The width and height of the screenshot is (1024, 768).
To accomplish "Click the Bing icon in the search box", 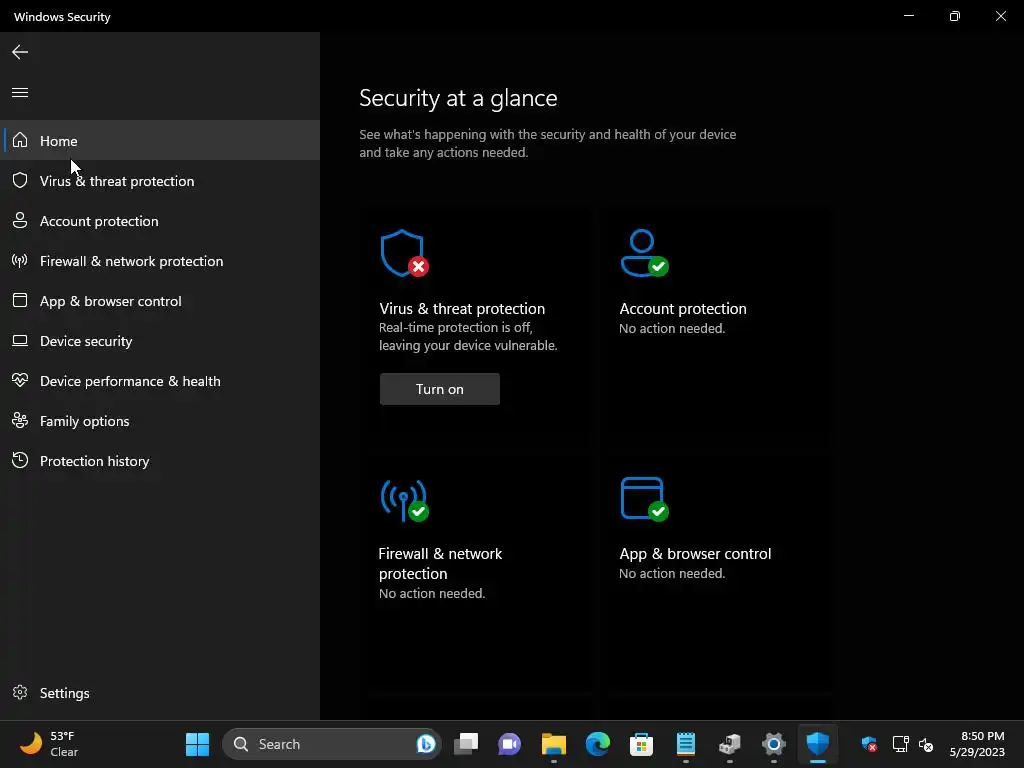I will [x=426, y=744].
